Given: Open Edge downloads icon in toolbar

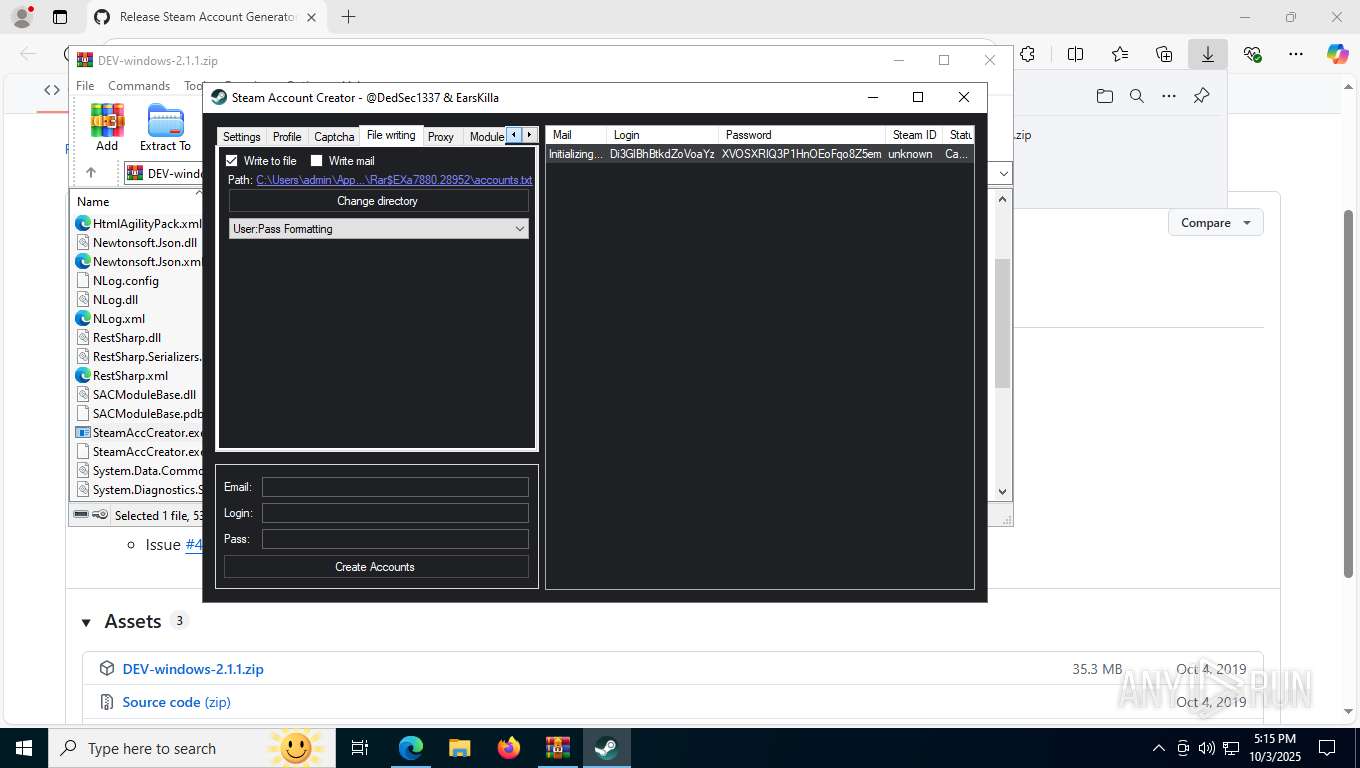Looking at the screenshot, I should [1208, 55].
